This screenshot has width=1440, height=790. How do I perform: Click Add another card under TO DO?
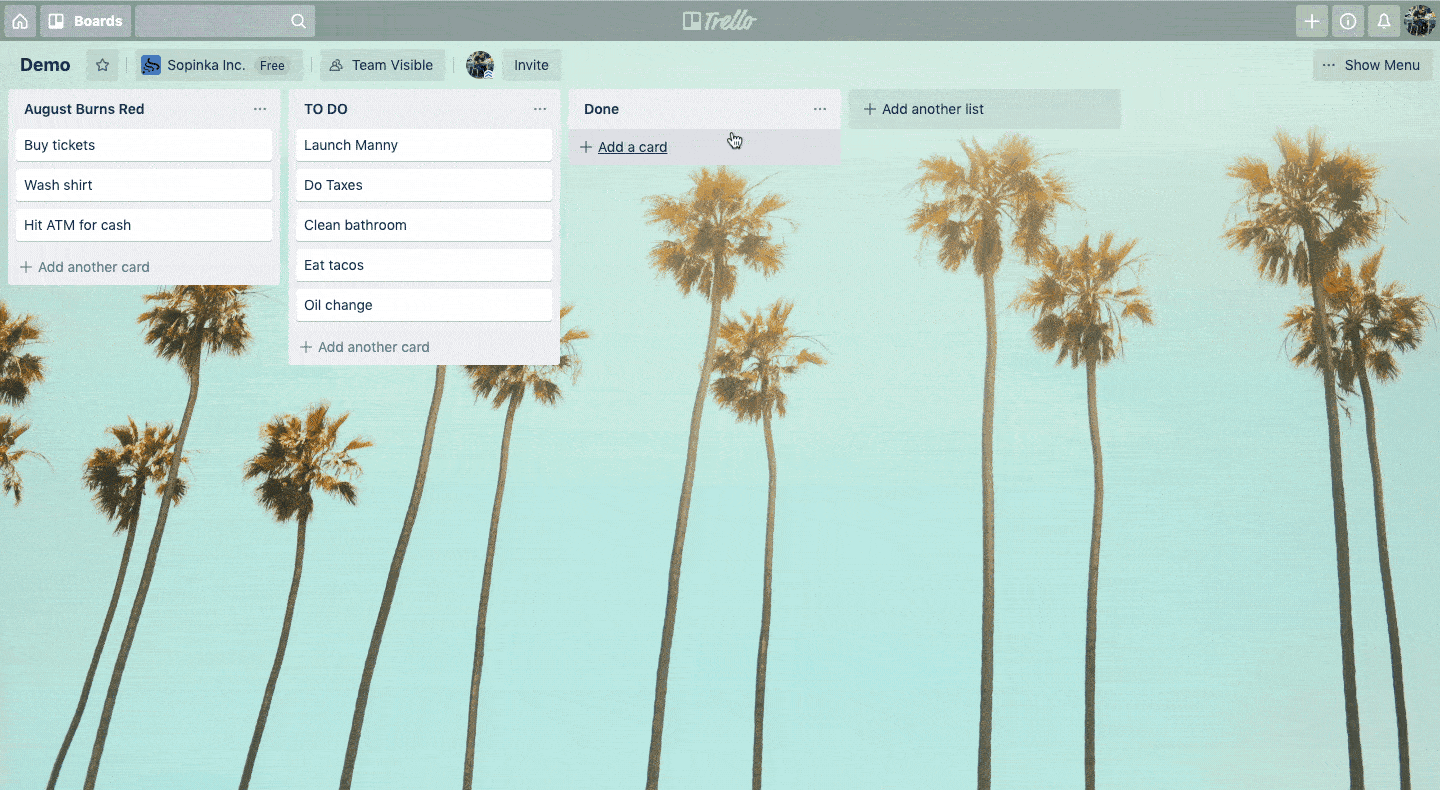pos(372,347)
